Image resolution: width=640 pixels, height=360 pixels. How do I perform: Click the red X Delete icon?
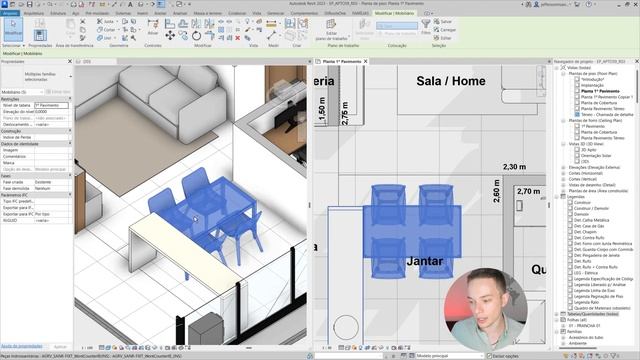pos(238,38)
